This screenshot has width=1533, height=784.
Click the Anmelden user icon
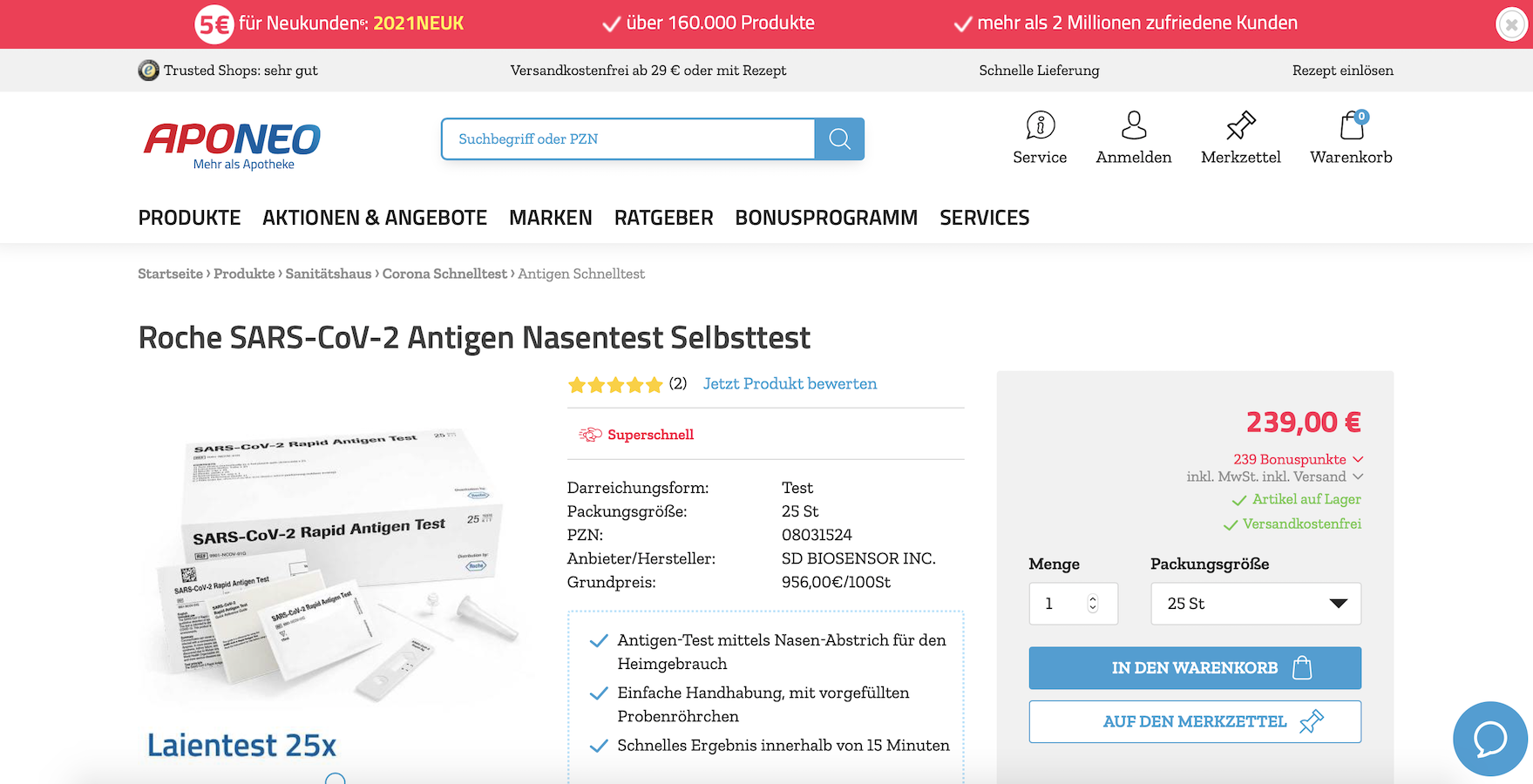tap(1133, 126)
